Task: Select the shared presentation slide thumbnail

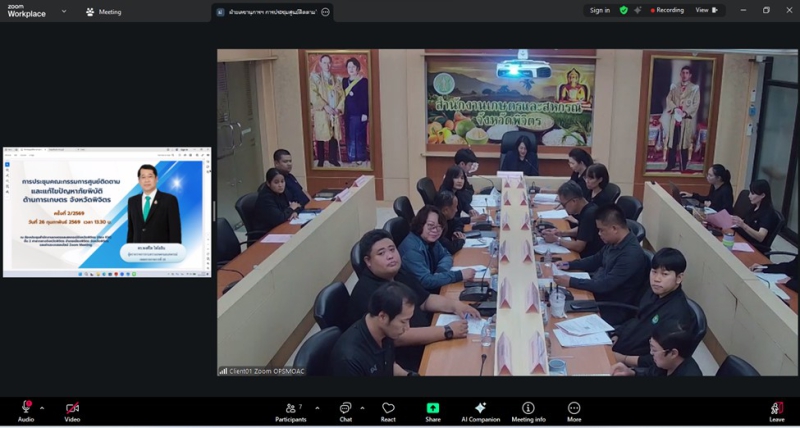Action: click(x=107, y=212)
